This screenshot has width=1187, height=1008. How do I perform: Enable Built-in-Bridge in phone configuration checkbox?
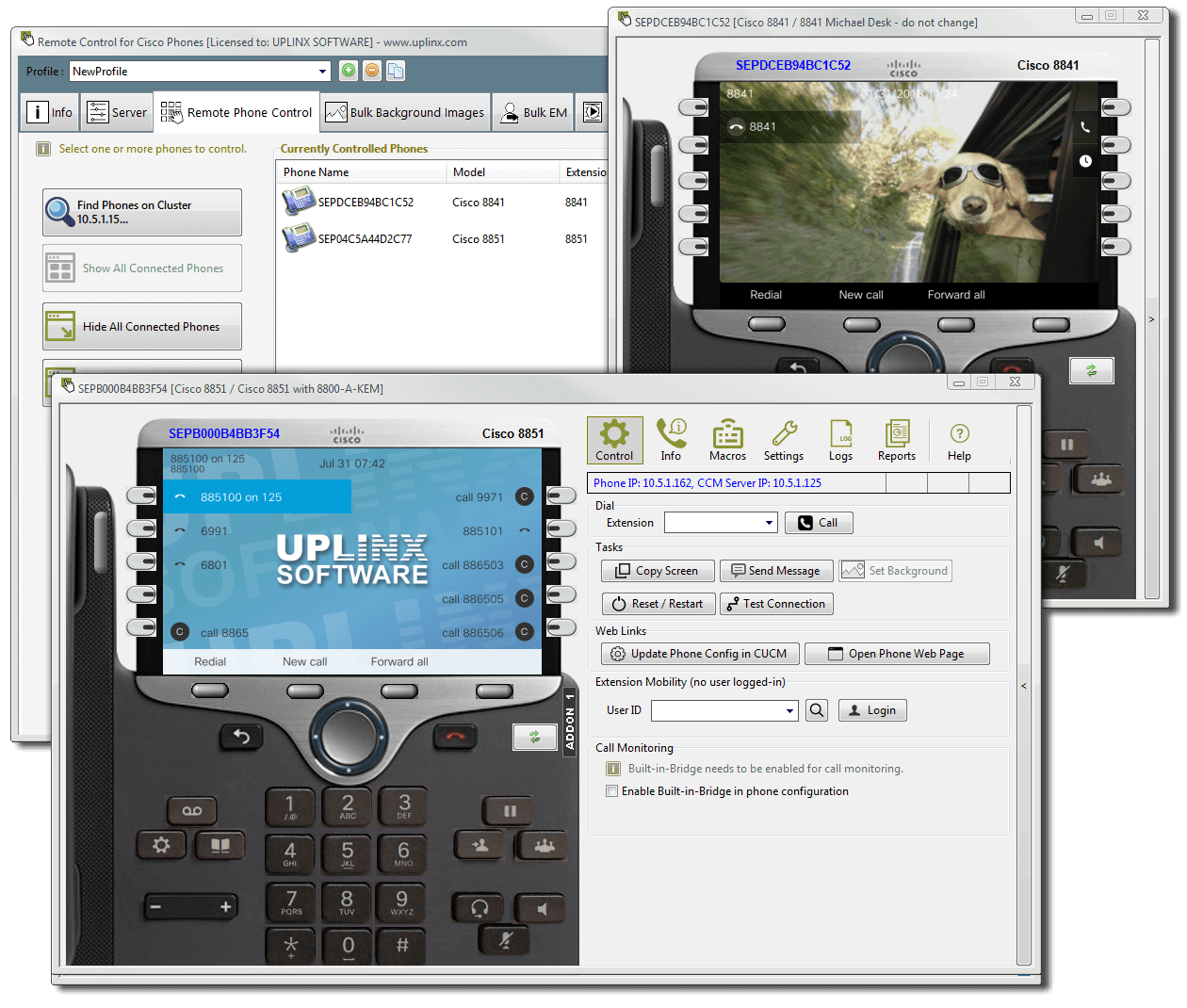tap(612, 791)
